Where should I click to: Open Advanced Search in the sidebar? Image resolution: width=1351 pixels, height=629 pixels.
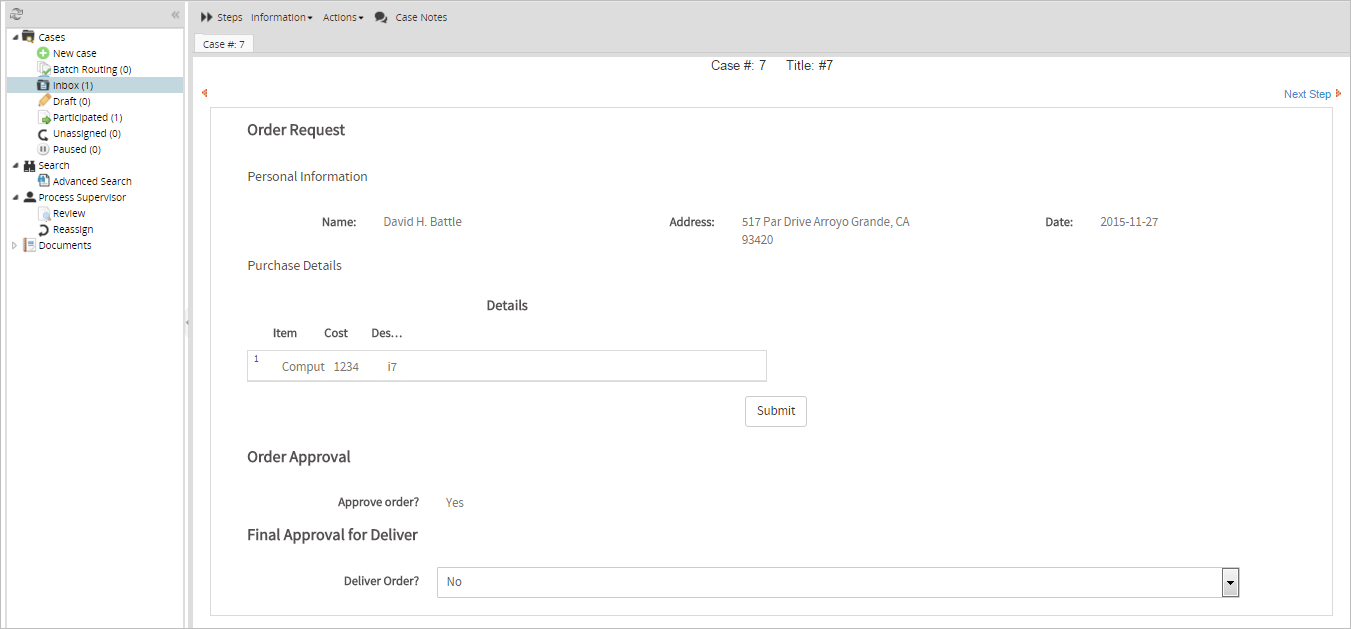point(91,181)
